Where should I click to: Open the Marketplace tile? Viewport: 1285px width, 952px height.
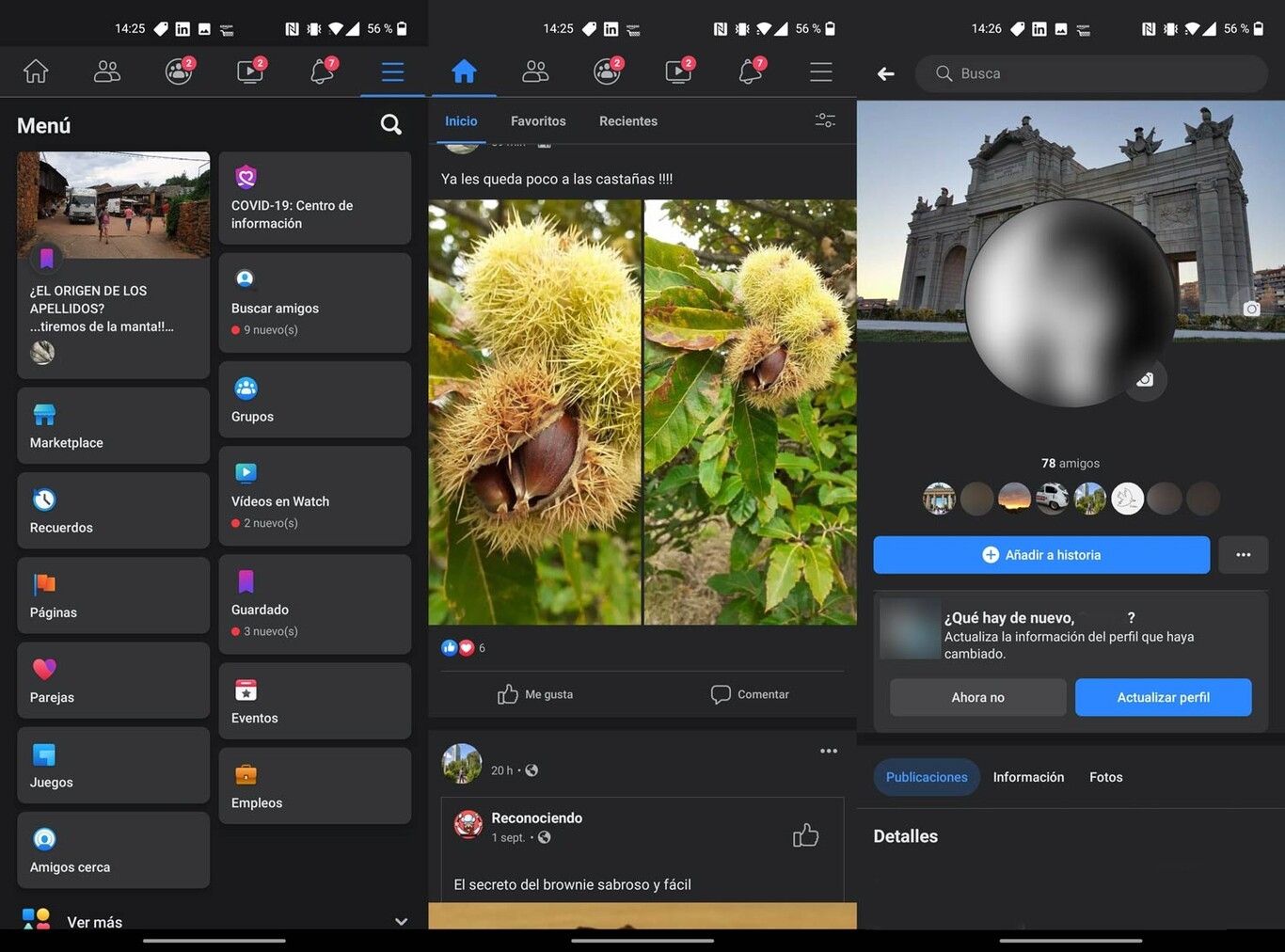pos(113,426)
